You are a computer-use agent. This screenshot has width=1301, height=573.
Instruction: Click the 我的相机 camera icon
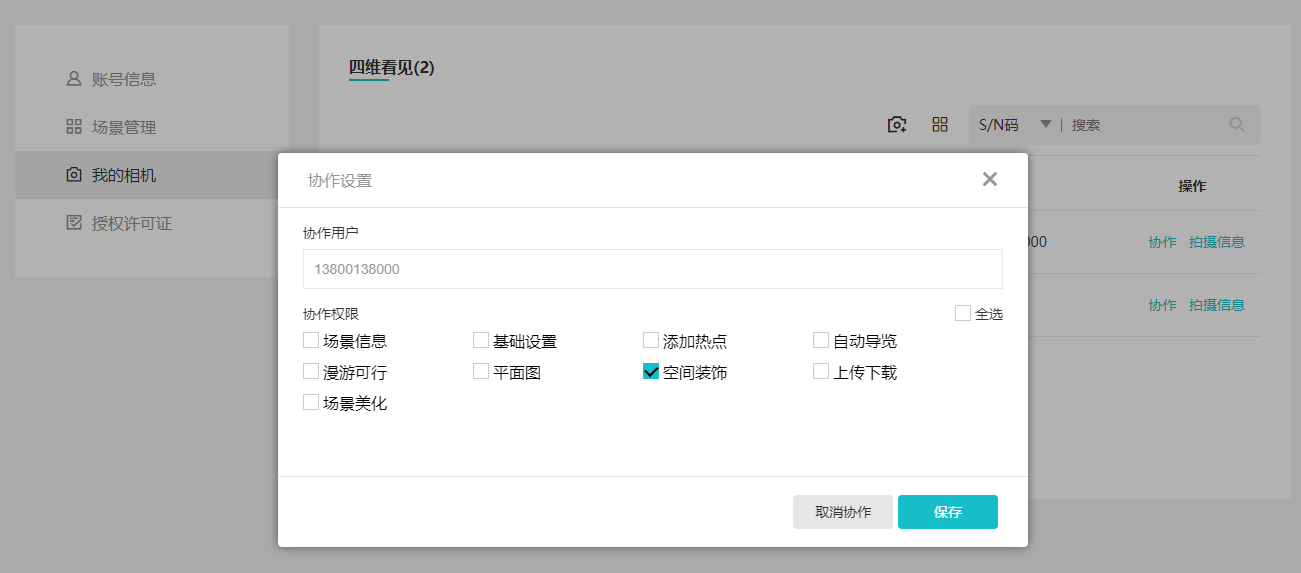pyautogui.click(x=73, y=175)
